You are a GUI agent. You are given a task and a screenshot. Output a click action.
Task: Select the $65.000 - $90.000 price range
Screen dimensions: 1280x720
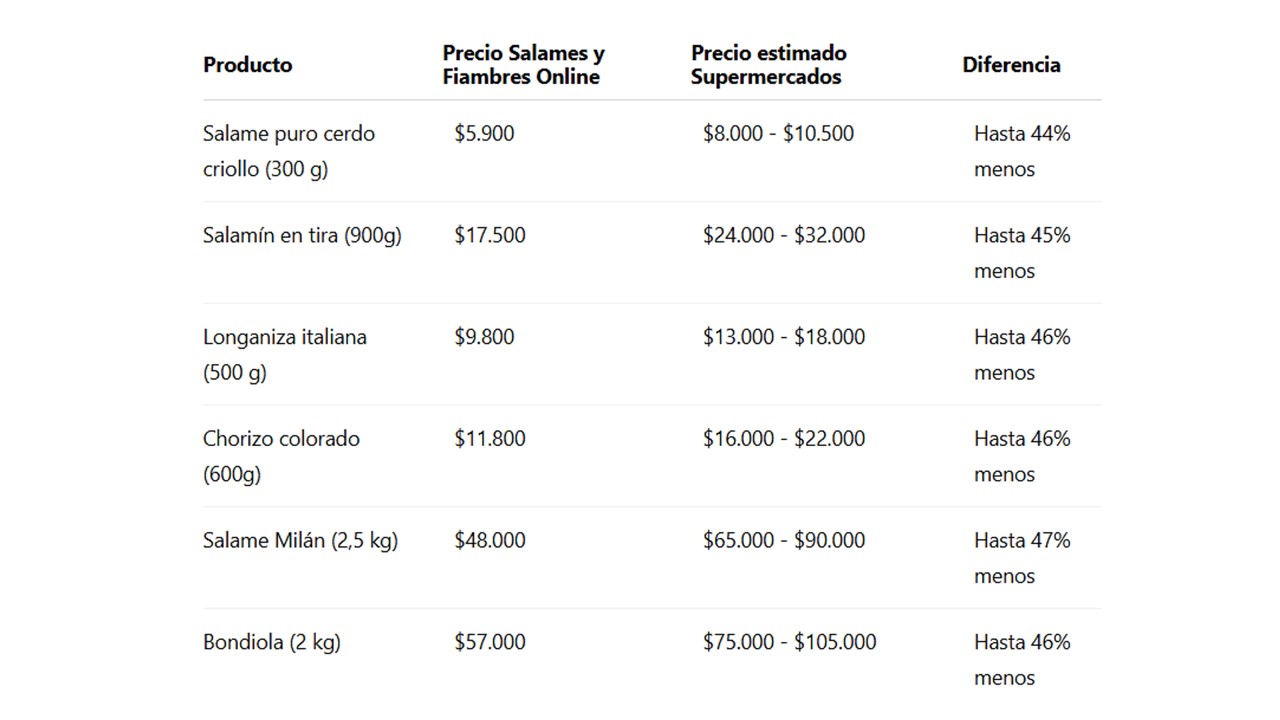[784, 540]
